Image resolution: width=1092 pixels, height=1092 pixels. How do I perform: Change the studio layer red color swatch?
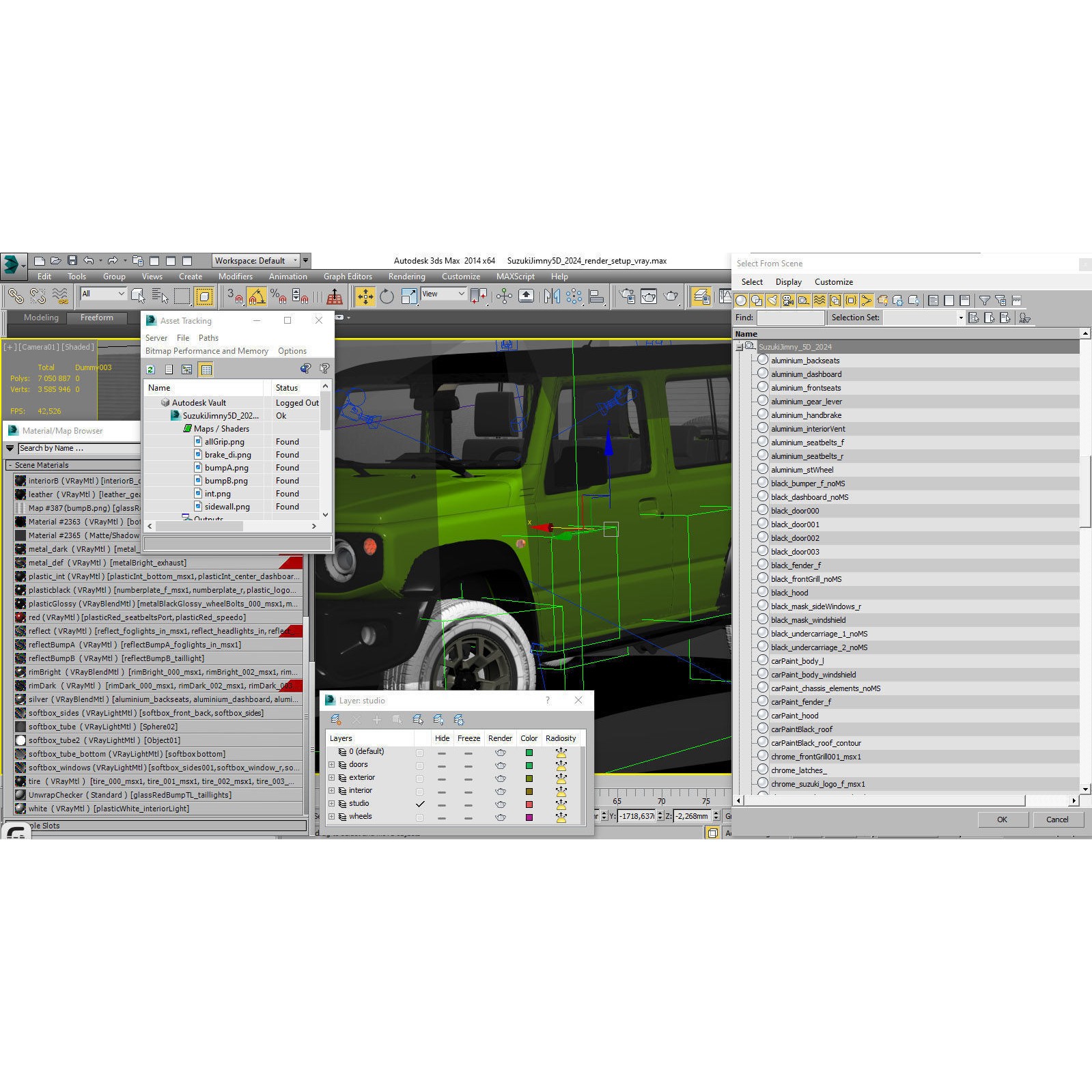(x=529, y=804)
